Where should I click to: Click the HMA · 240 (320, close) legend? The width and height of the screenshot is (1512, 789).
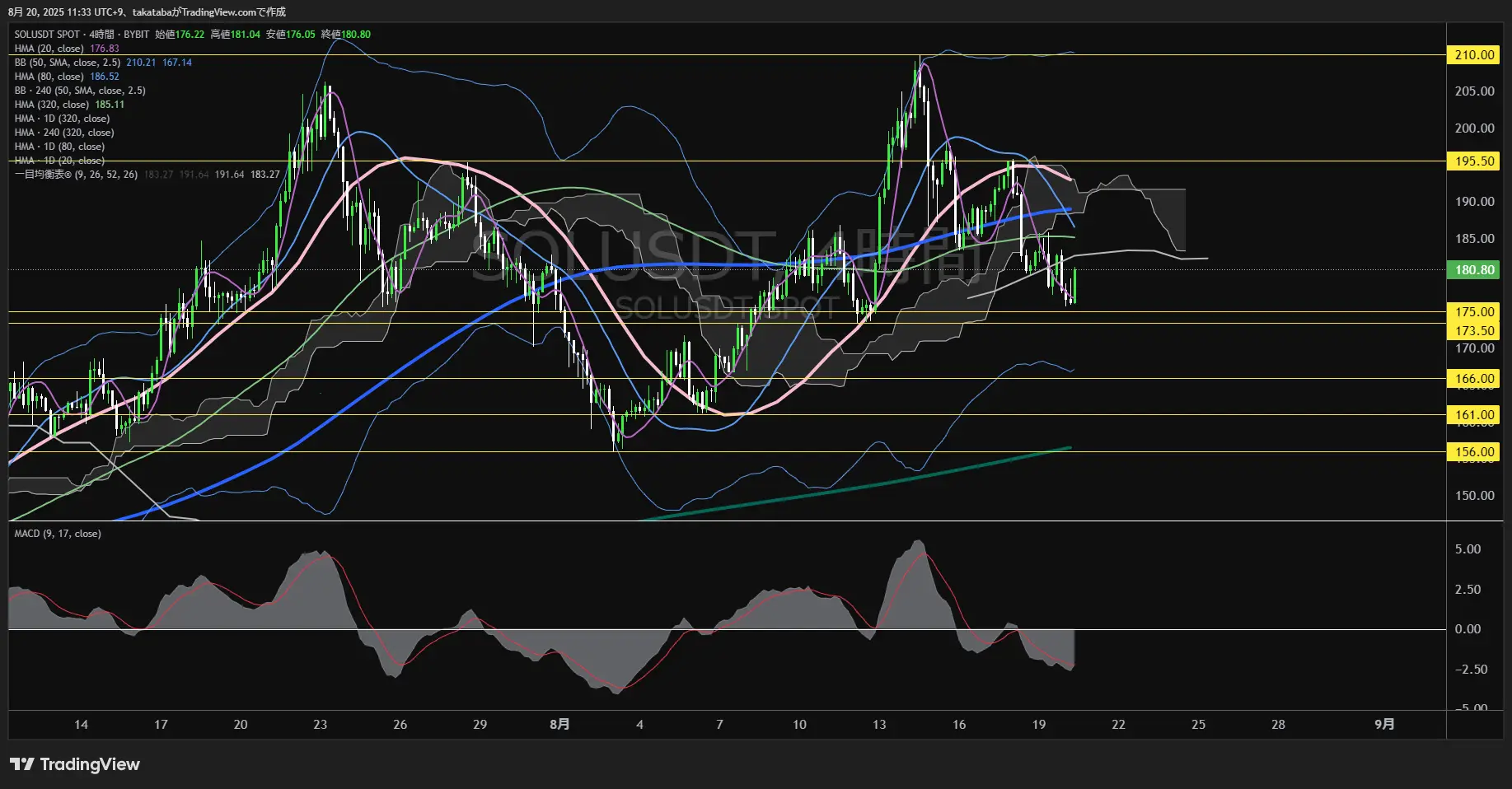[x=64, y=133]
